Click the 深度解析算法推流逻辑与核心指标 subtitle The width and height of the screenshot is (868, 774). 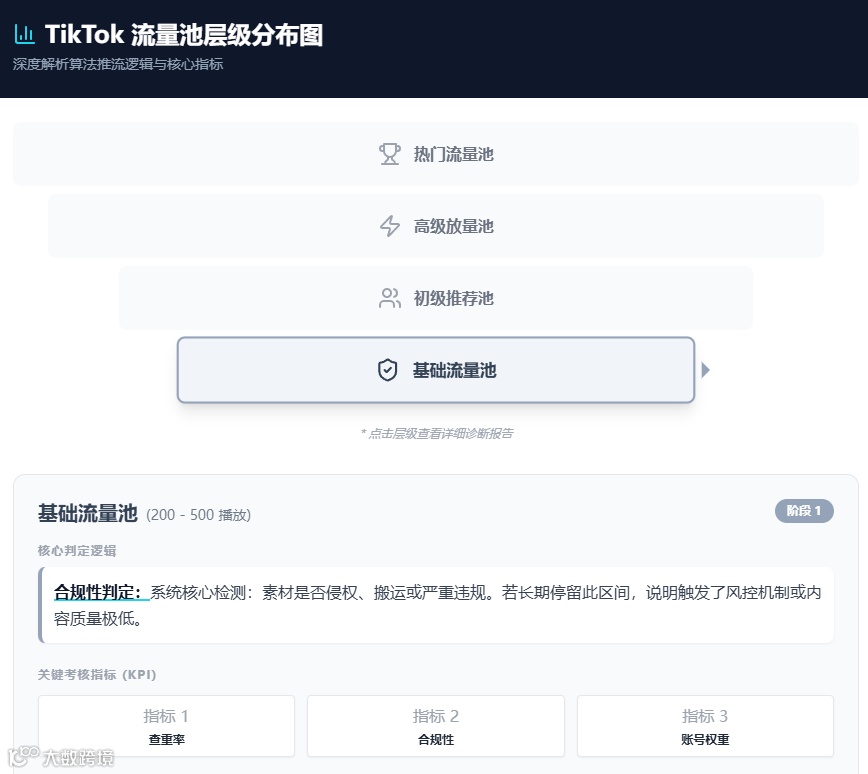click(x=118, y=64)
